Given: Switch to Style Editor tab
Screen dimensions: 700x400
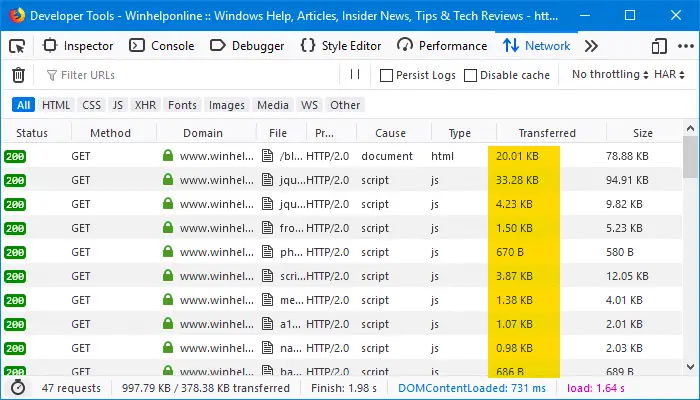Looking at the screenshot, I should [341, 46].
